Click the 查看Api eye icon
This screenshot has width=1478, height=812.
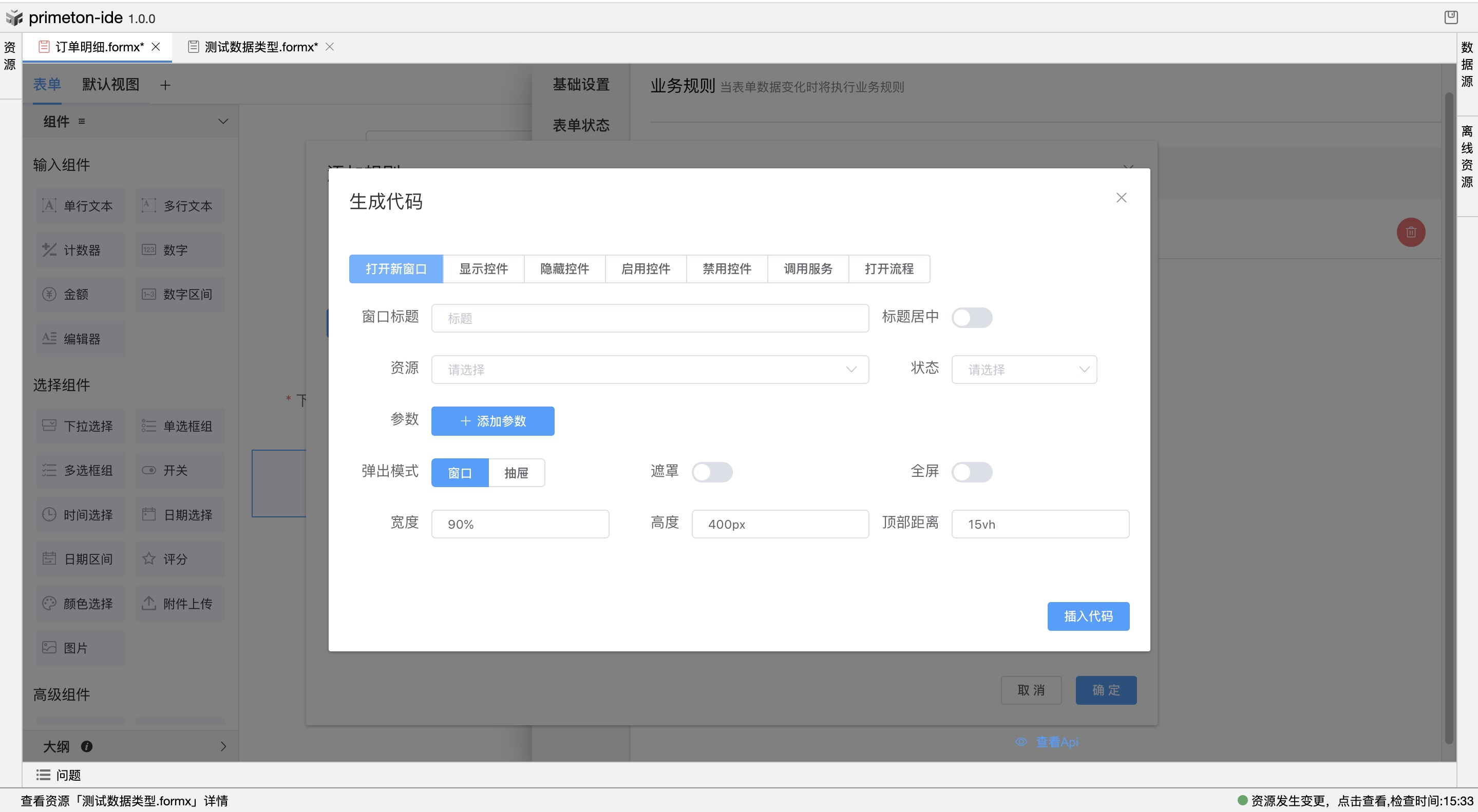1021,742
